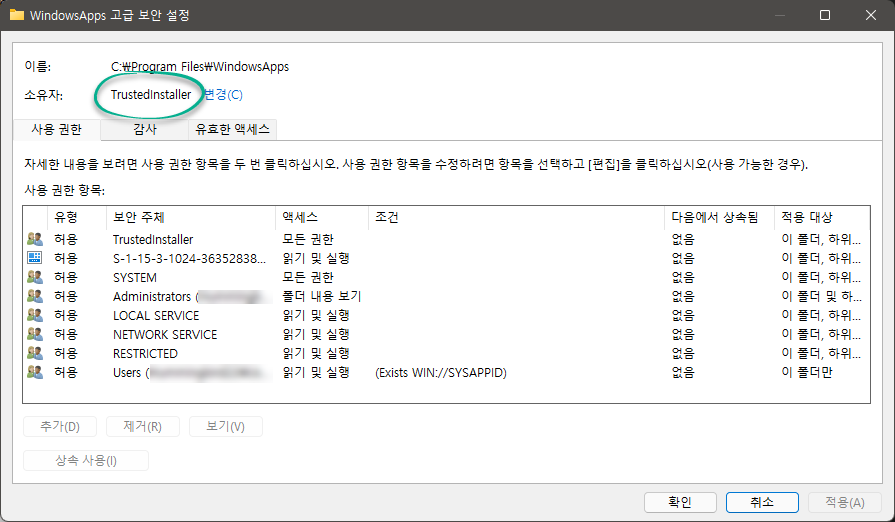Click the 제거(R) button
Image resolution: width=895 pixels, height=522 pixels.
(143, 426)
